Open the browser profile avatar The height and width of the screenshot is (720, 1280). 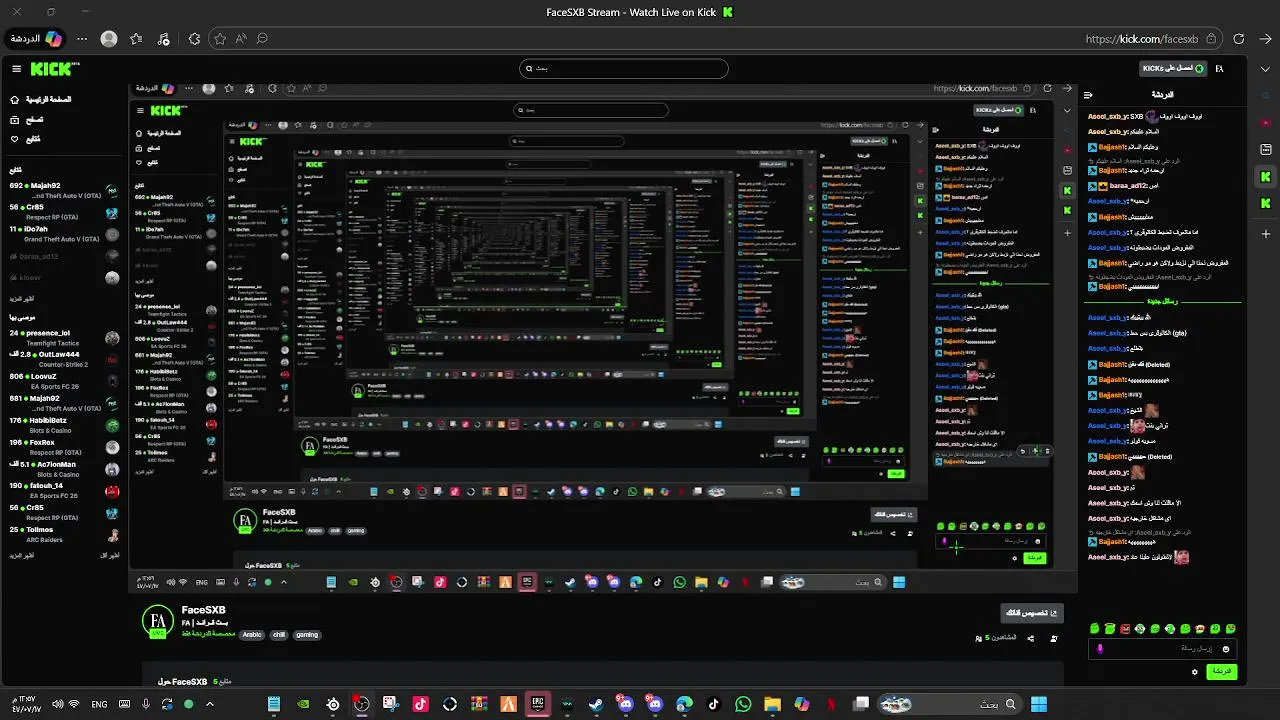click(x=109, y=39)
